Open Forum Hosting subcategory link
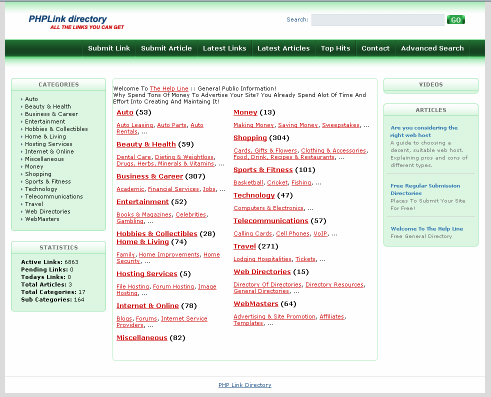Viewport: 491px width, 397px height. [174, 287]
